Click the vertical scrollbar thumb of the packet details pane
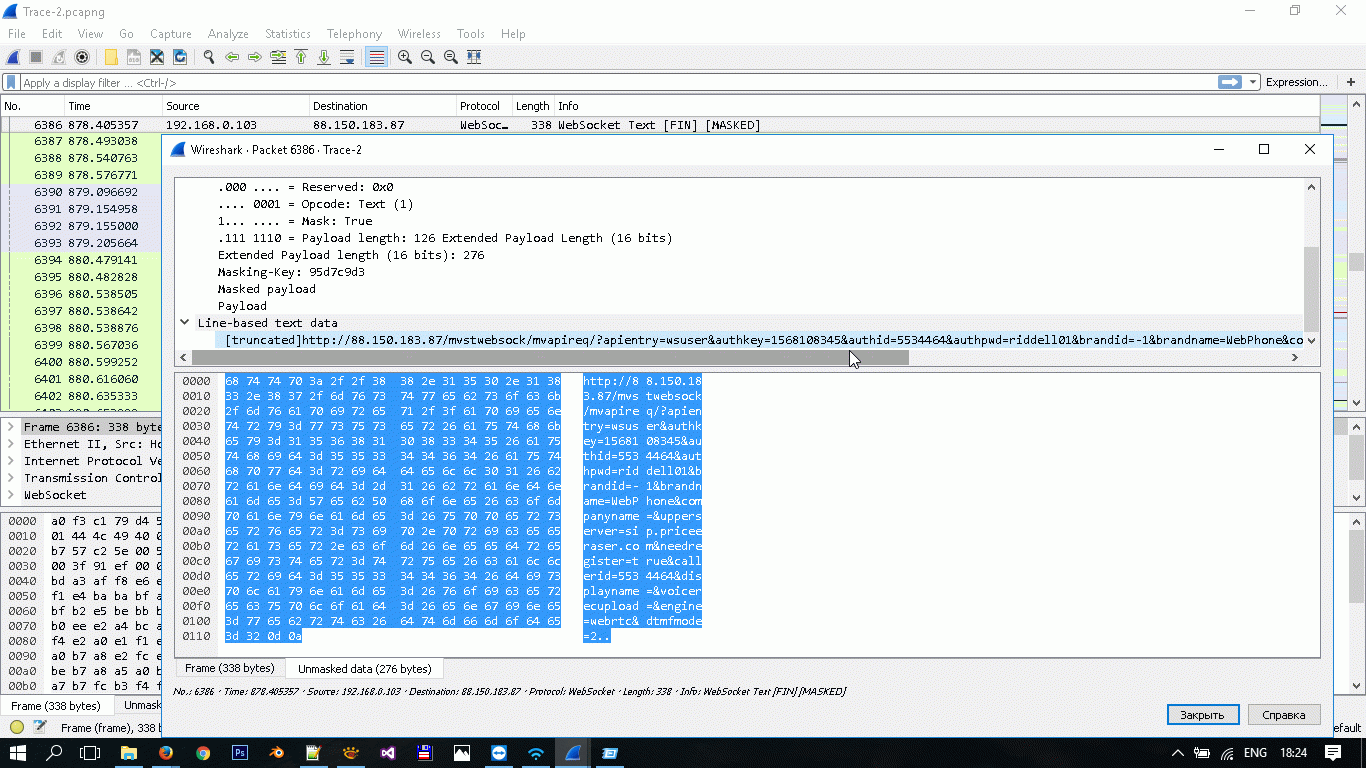Screen dimensions: 1366x768 point(1311,290)
